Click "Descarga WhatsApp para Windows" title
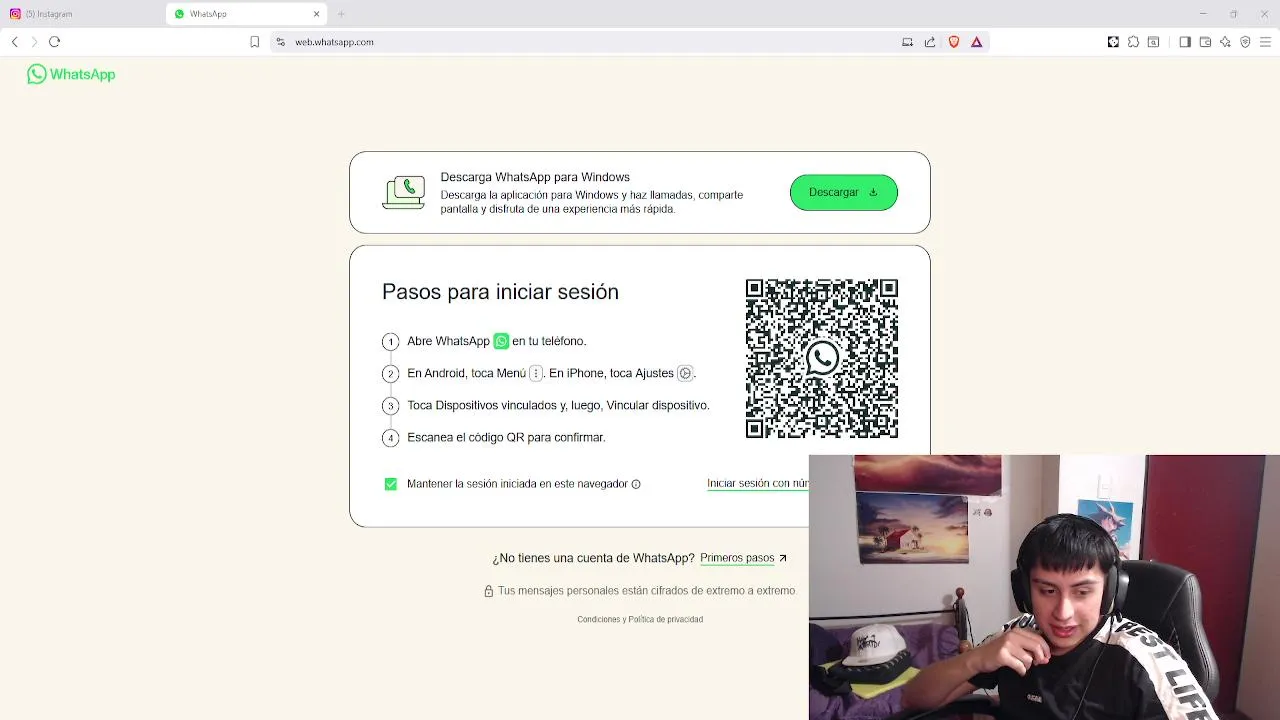 535,177
